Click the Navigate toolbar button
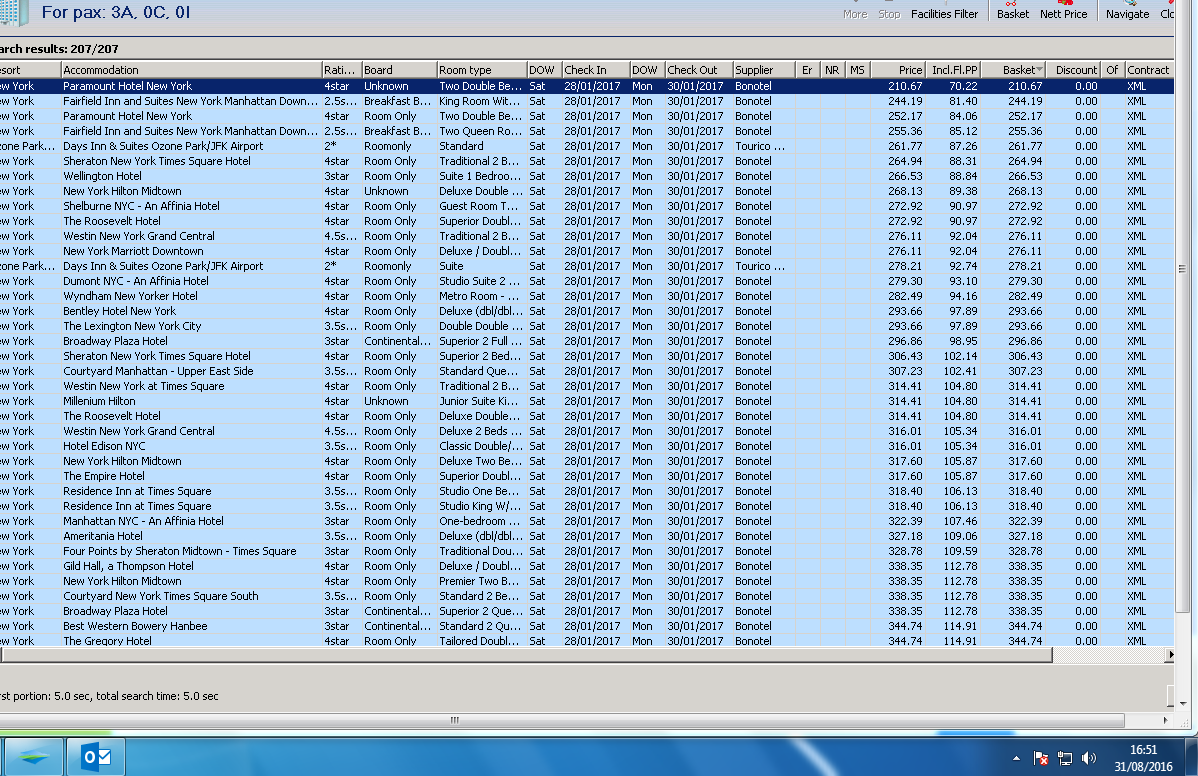This screenshot has height=776, width=1198. (1127, 10)
